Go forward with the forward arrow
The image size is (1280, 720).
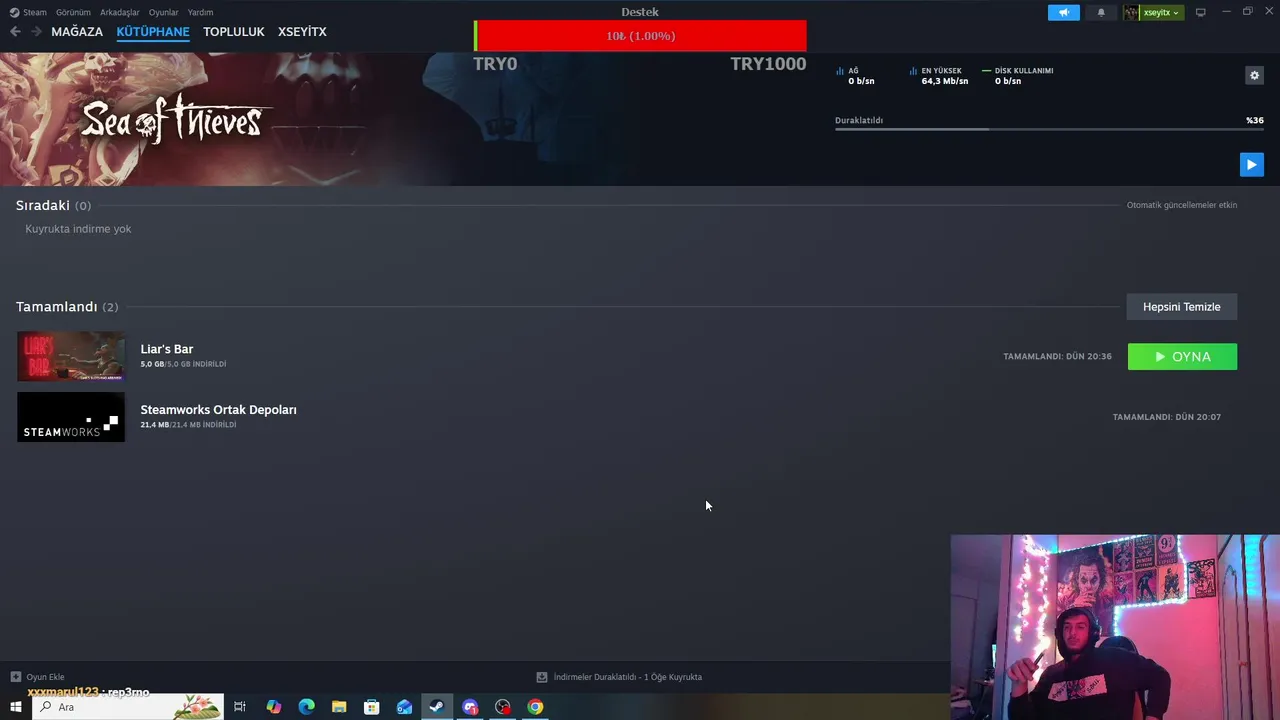click(36, 32)
